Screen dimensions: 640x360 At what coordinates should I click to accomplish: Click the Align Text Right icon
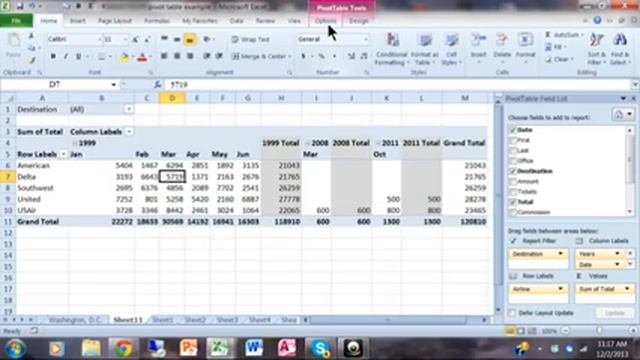tap(190, 56)
